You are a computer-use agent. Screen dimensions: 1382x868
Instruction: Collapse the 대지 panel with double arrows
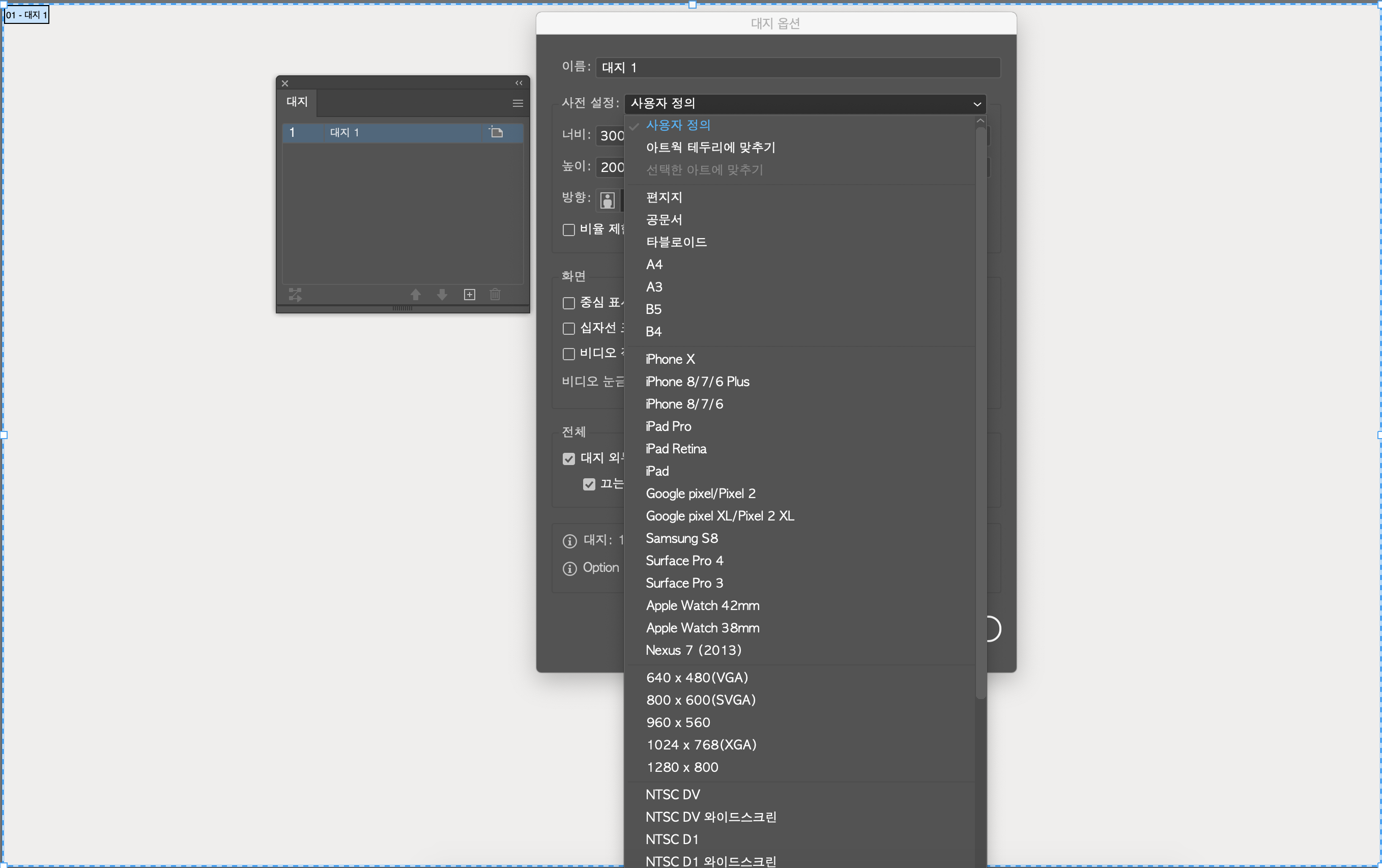(x=519, y=83)
